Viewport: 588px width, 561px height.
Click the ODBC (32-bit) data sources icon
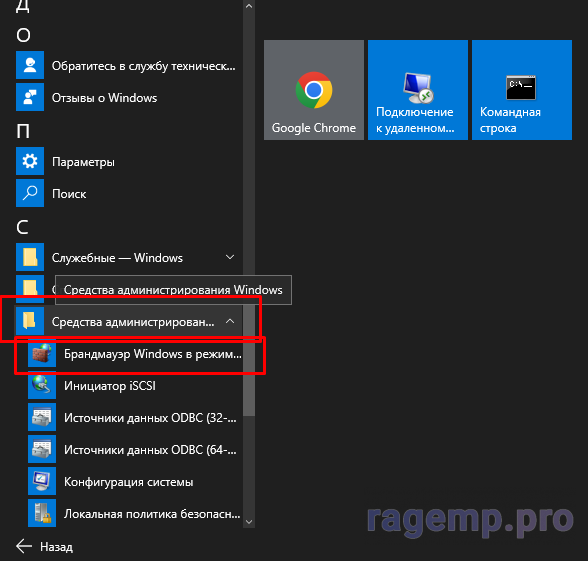point(42,417)
